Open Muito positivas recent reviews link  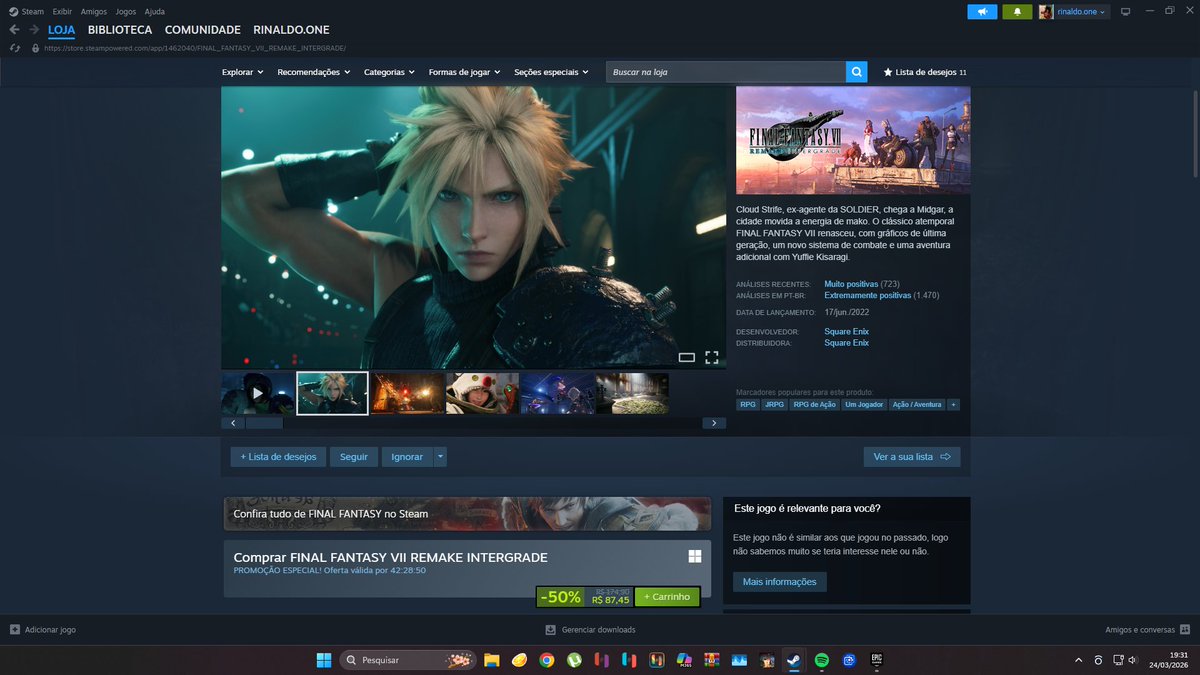pyautogui.click(x=851, y=284)
